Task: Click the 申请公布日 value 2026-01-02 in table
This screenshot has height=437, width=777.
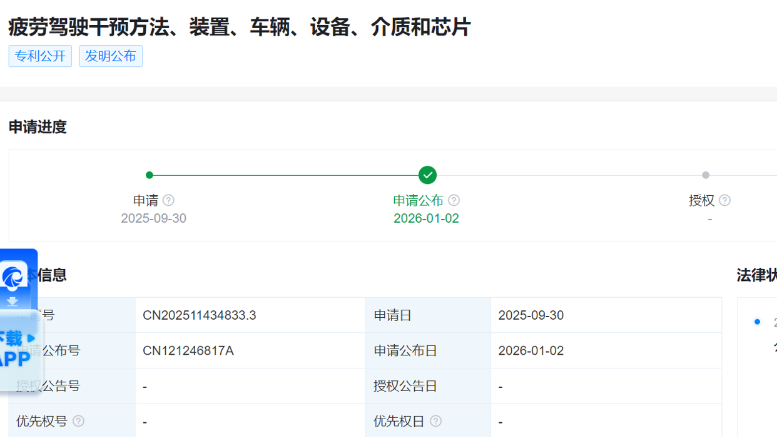Action: pos(530,350)
